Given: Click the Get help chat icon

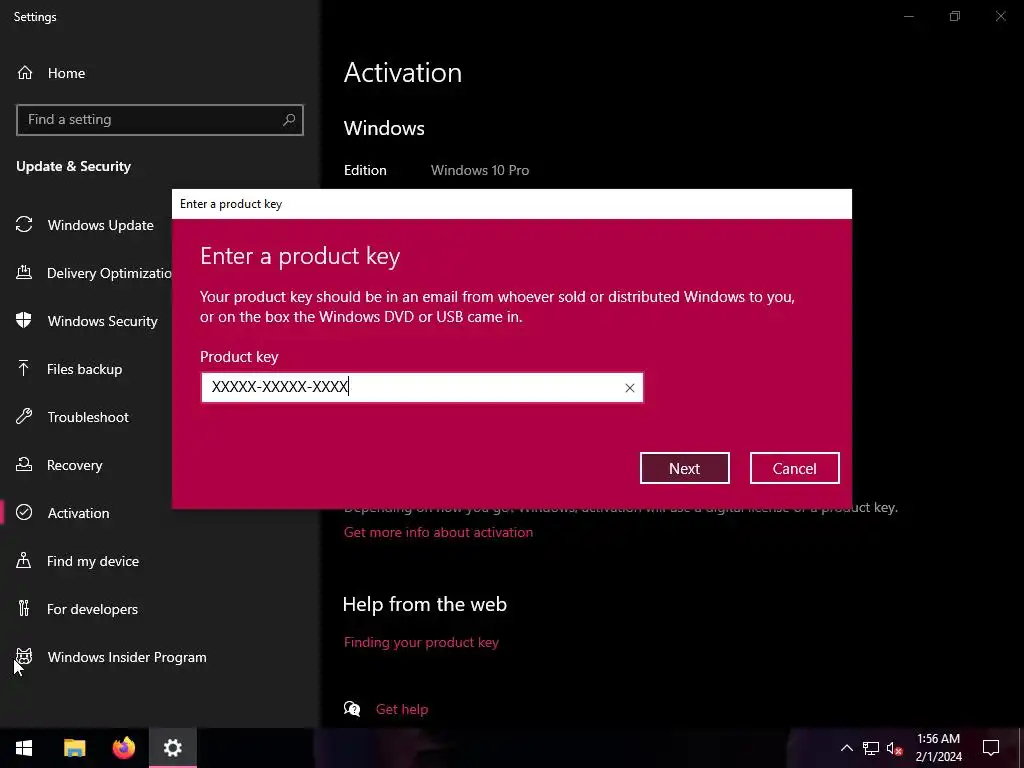Looking at the screenshot, I should pyautogui.click(x=352, y=709).
